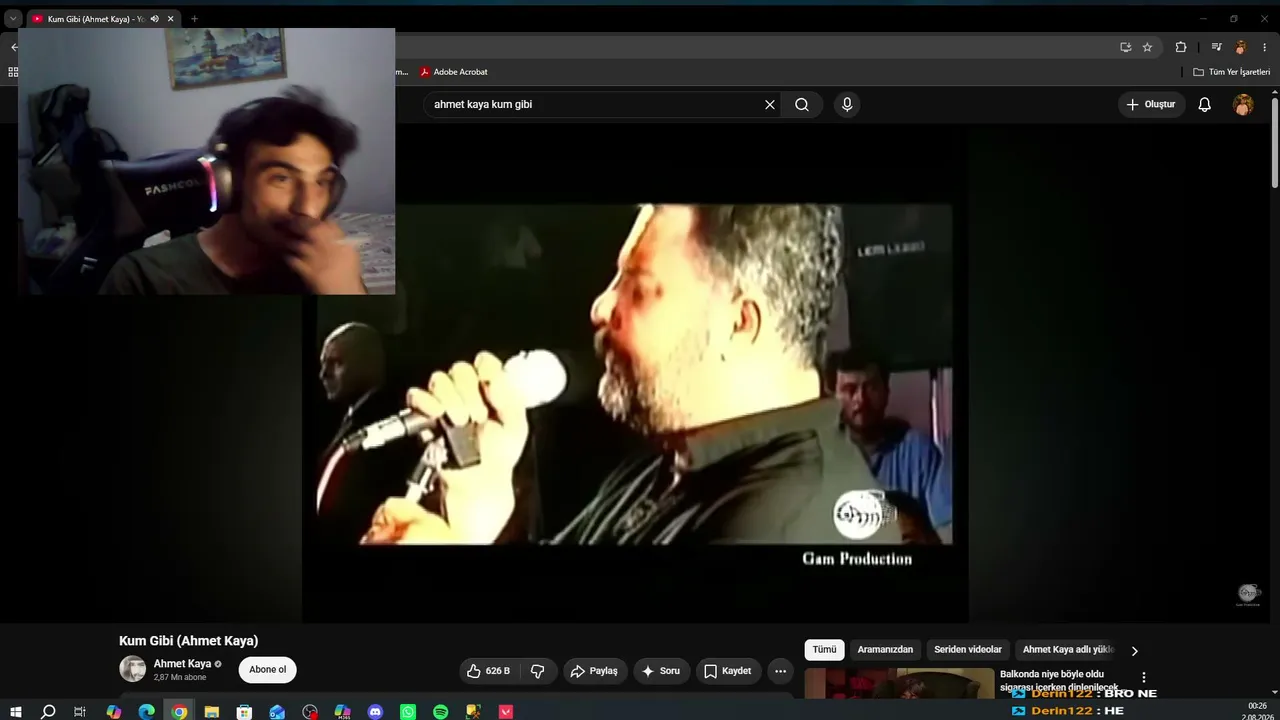This screenshot has height=720, width=1280.
Task: Click the Soru ask button
Action: pos(660,671)
